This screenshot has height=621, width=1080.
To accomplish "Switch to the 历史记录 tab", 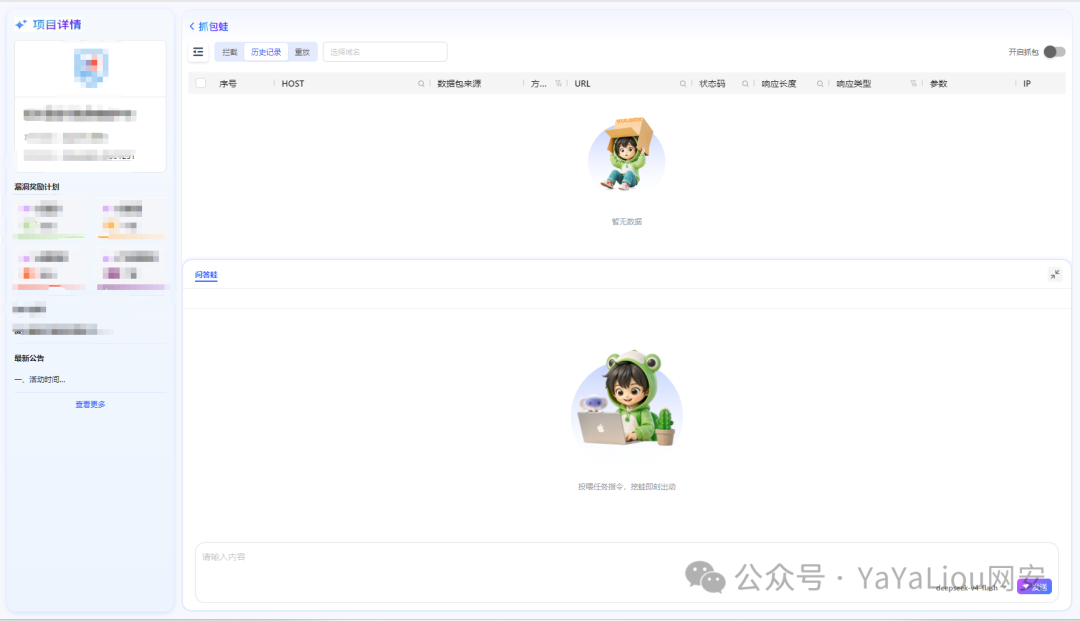I will click(x=266, y=52).
